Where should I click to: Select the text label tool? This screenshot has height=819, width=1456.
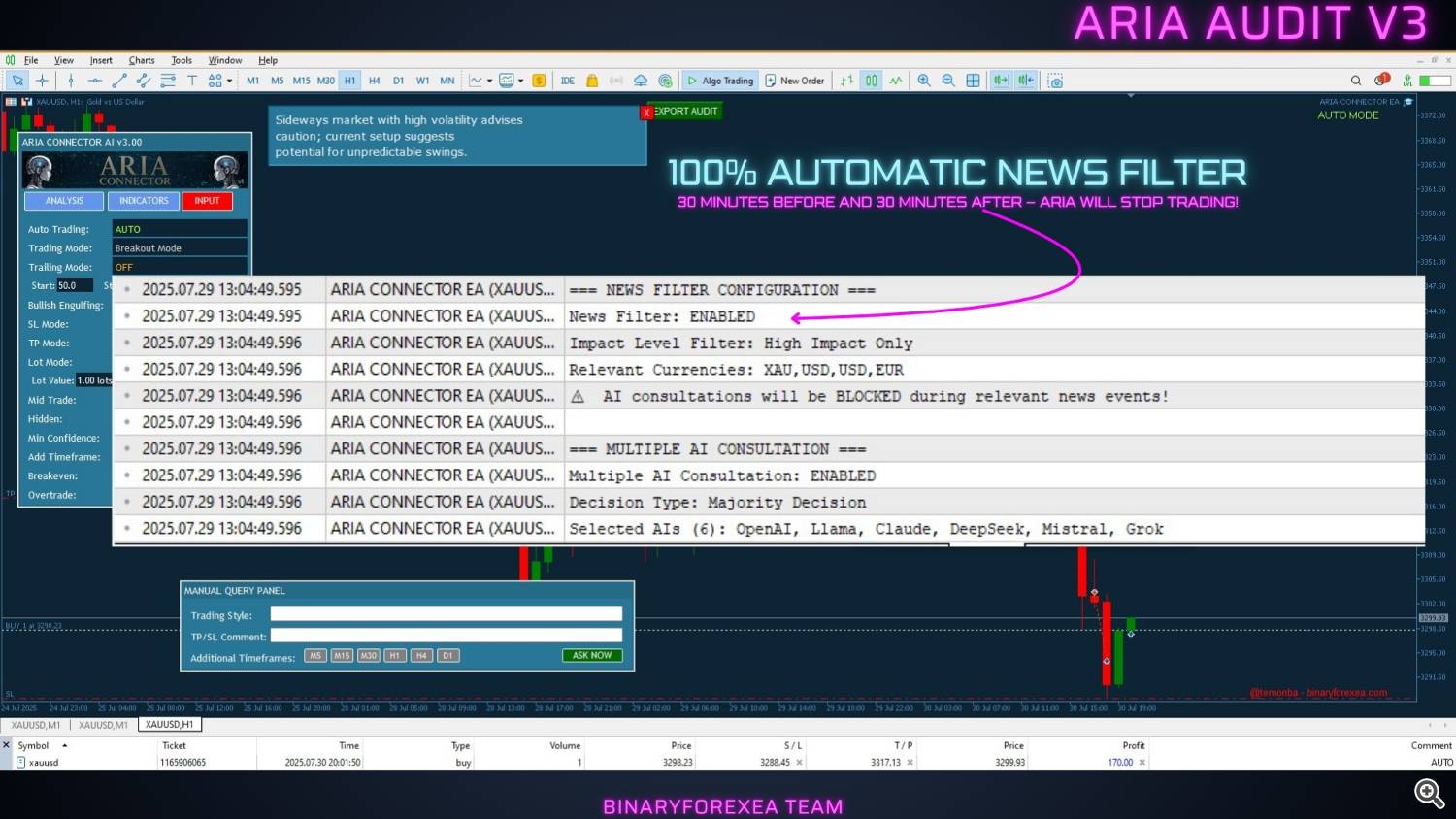point(191,81)
